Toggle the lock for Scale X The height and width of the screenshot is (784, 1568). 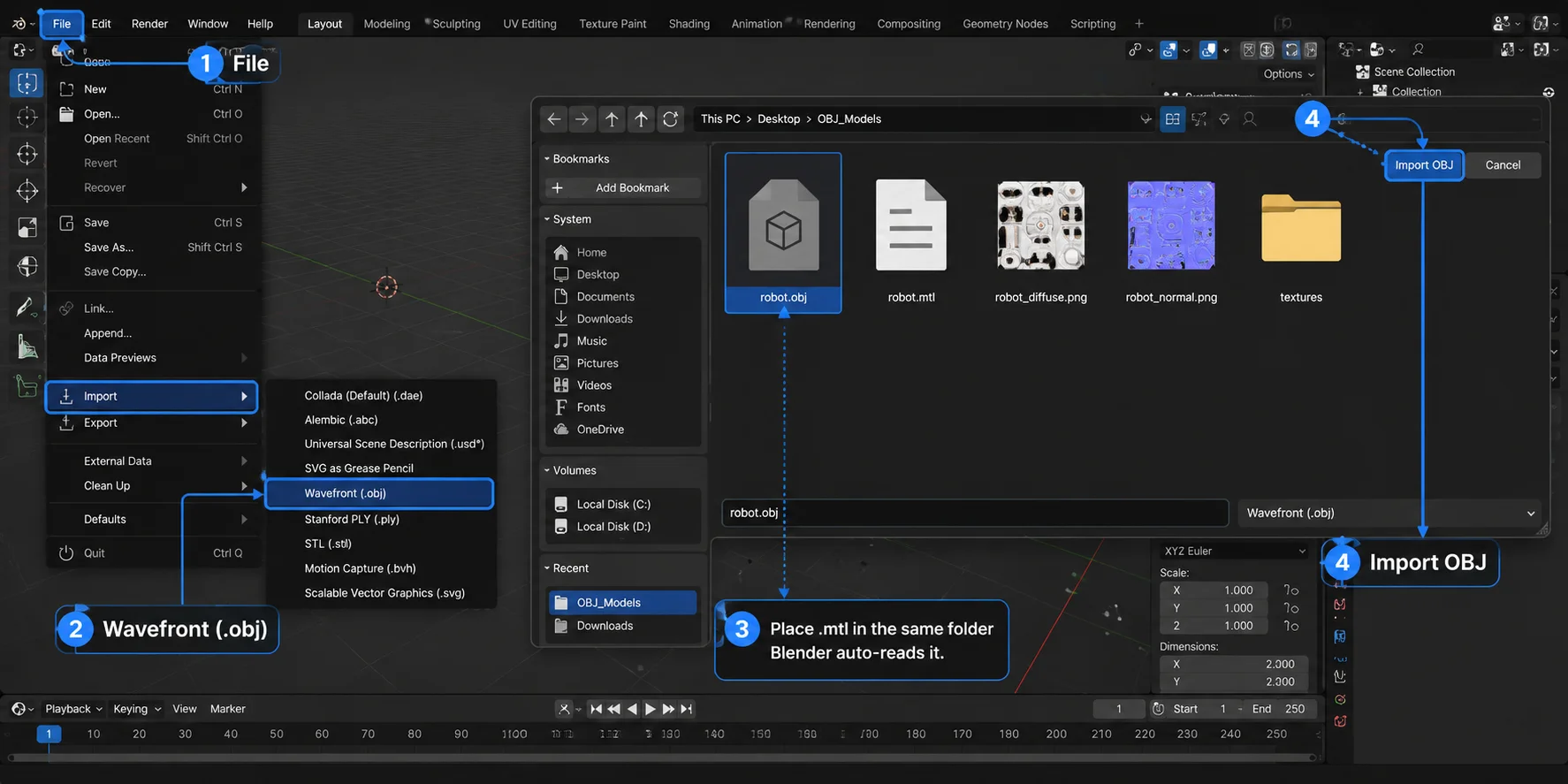pos(1291,590)
